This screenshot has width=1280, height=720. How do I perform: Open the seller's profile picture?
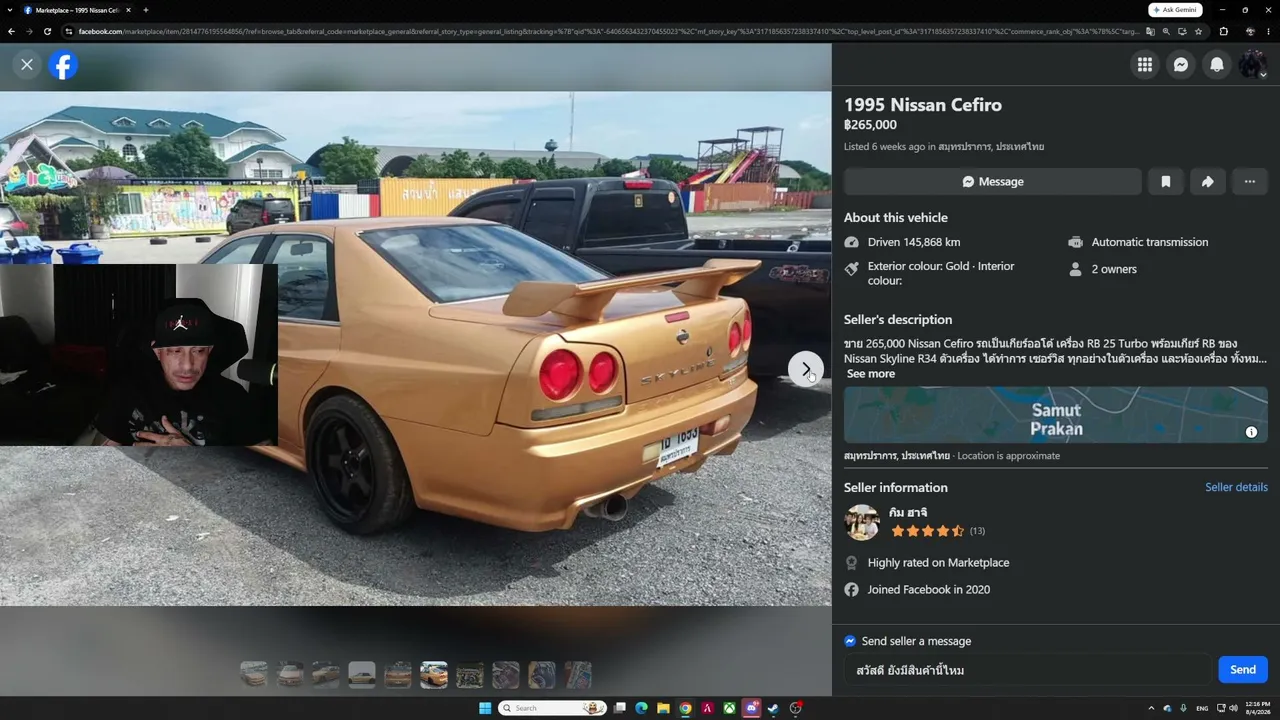point(862,522)
